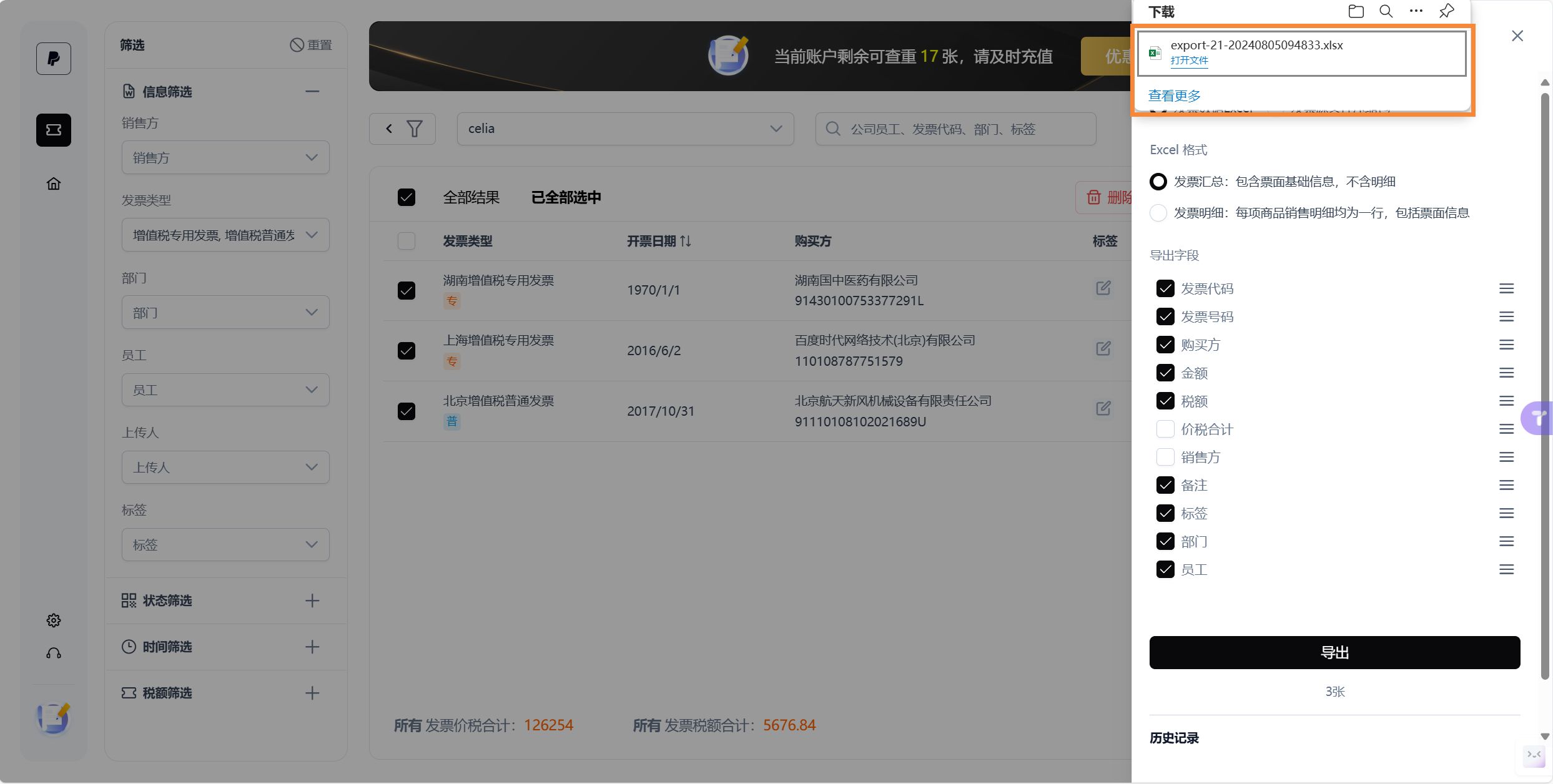This screenshot has height=784, width=1553.
Task: Click the drag handle for 发票代码 field
Action: click(1506, 288)
